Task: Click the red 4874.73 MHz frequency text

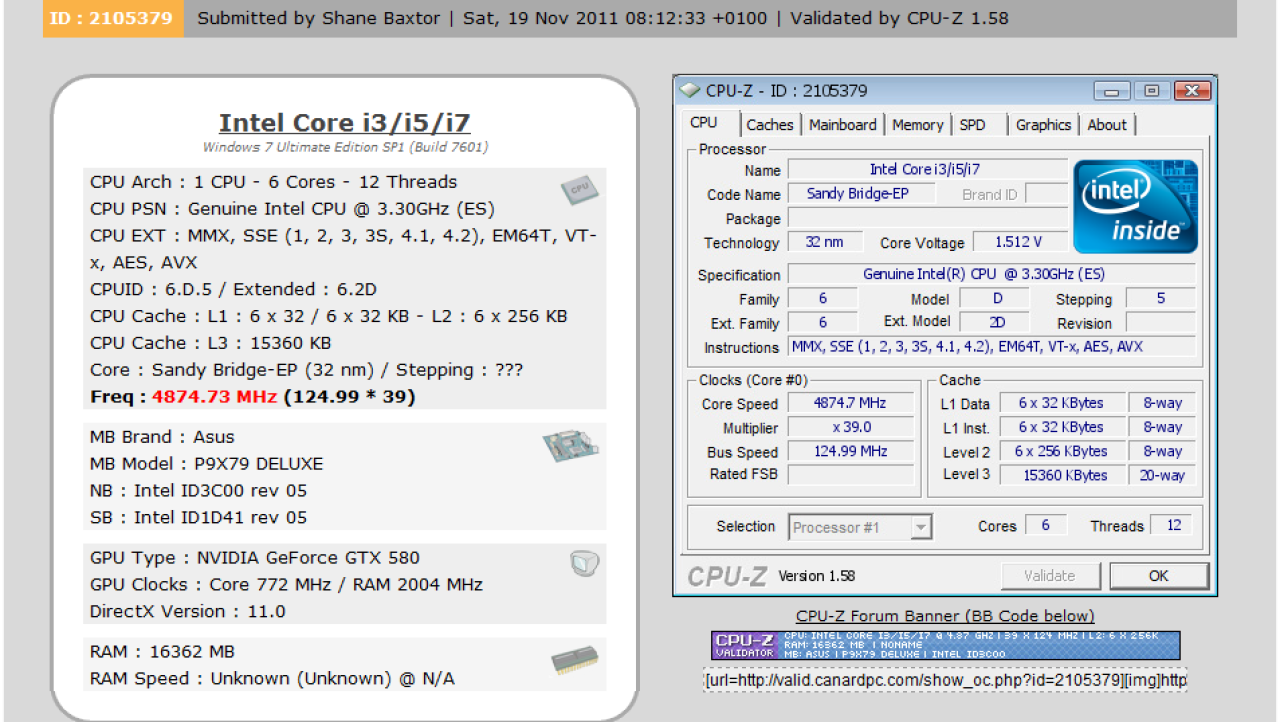Action: (x=214, y=397)
